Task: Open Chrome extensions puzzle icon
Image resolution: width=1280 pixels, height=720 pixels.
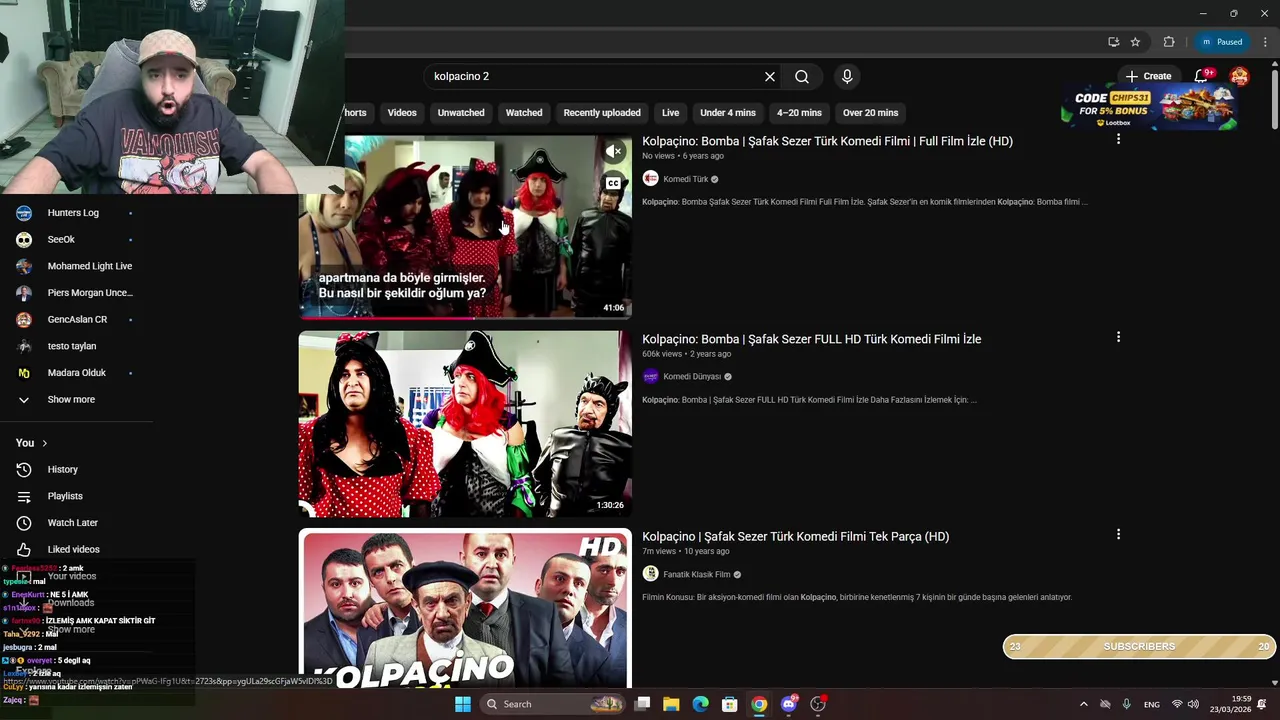Action: coord(1169,42)
